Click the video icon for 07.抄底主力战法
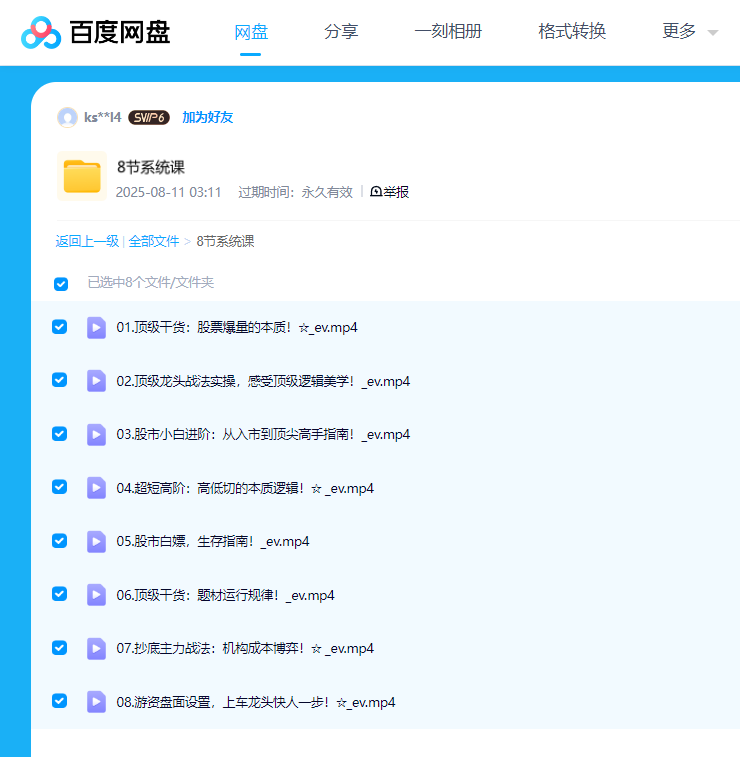The image size is (740, 757). click(96, 648)
